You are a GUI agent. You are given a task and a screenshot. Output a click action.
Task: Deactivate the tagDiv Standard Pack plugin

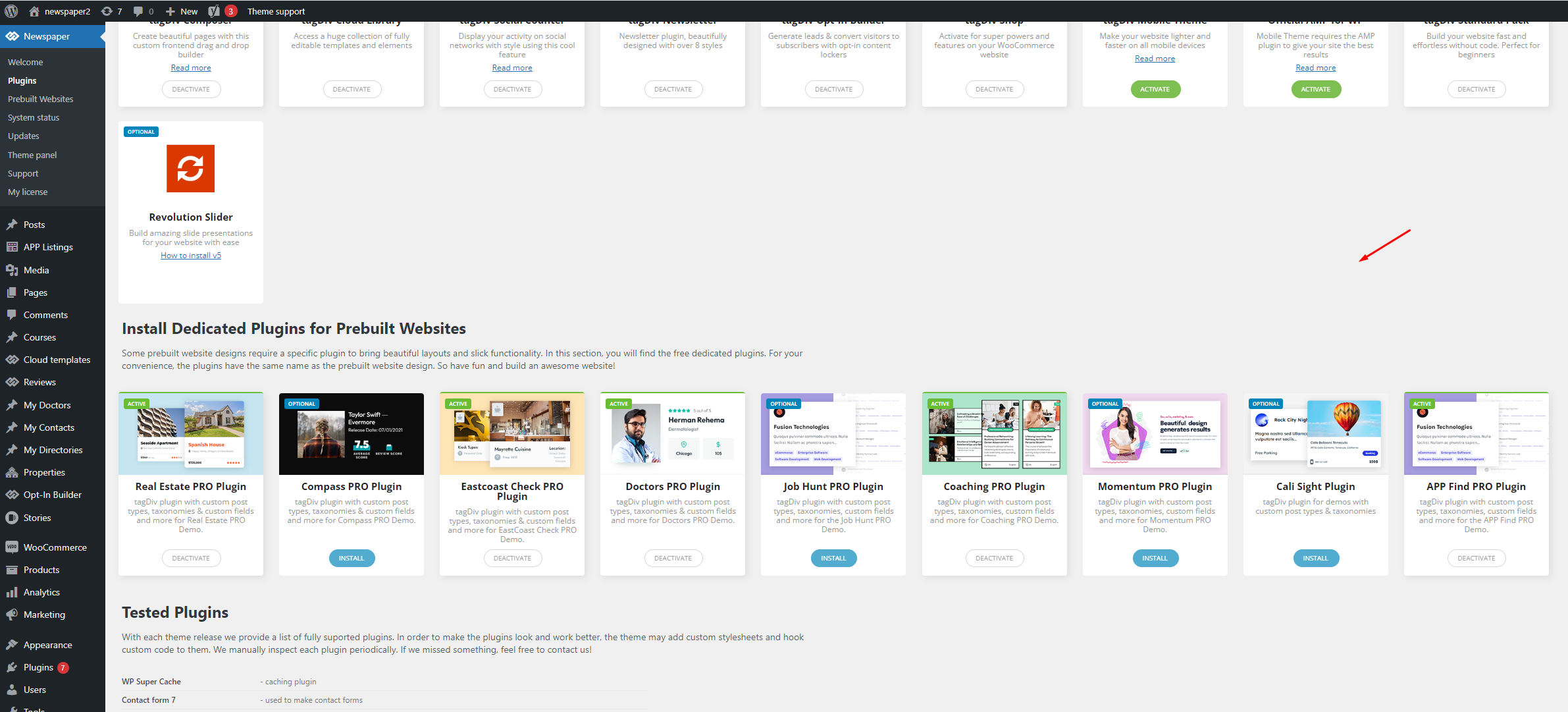1476,89
